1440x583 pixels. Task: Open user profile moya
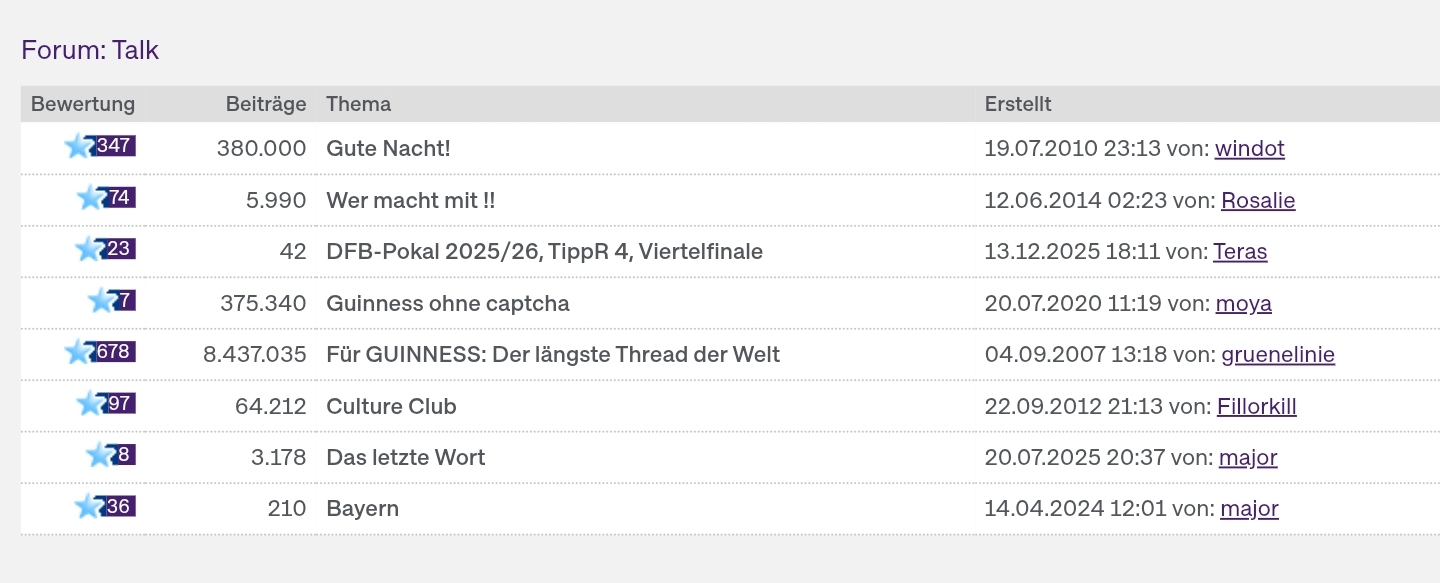1243,304
